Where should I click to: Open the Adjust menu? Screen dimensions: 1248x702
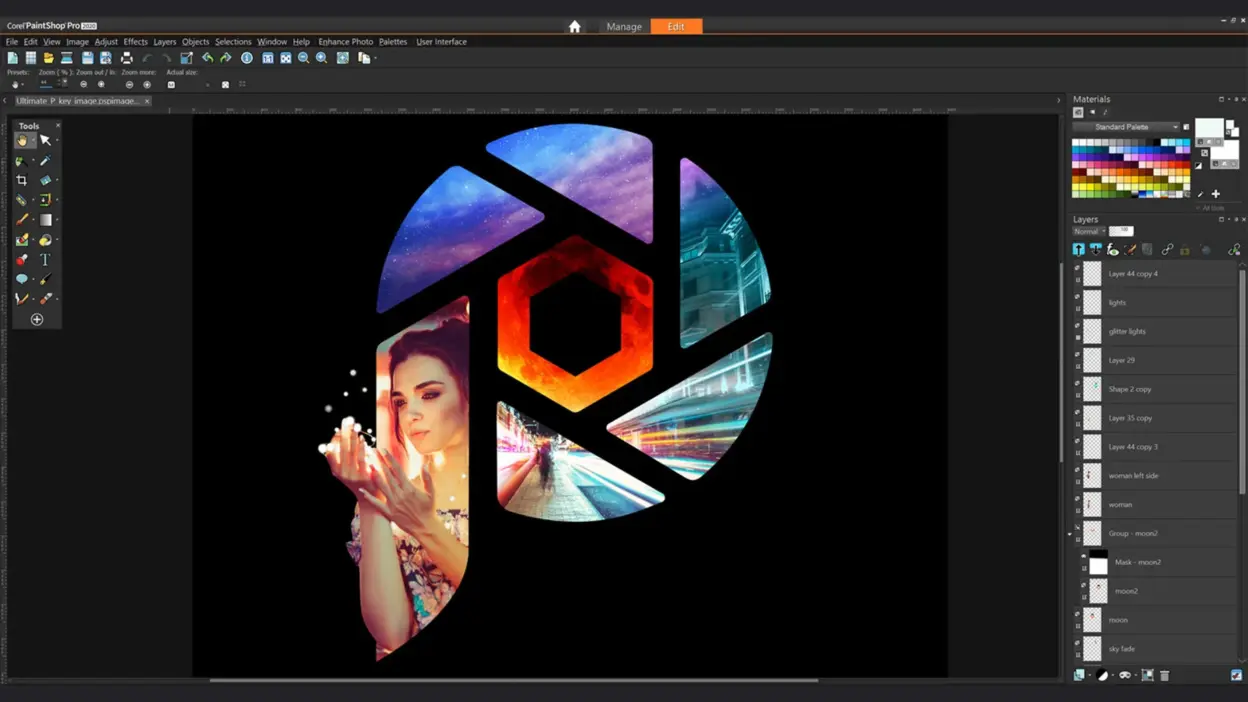[x=106, y=42]
